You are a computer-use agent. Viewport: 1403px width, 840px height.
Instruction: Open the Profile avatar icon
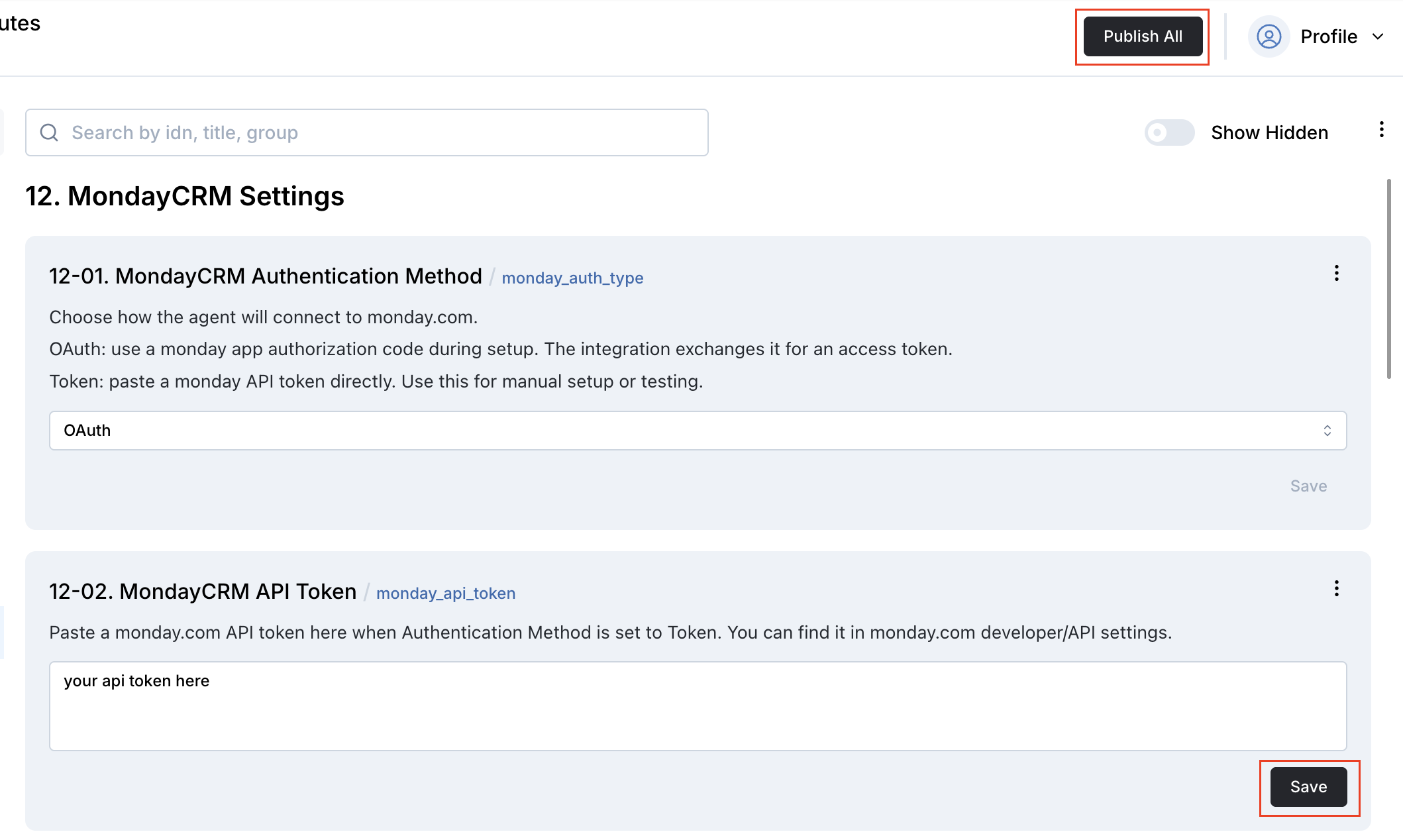click(1269, 36)
